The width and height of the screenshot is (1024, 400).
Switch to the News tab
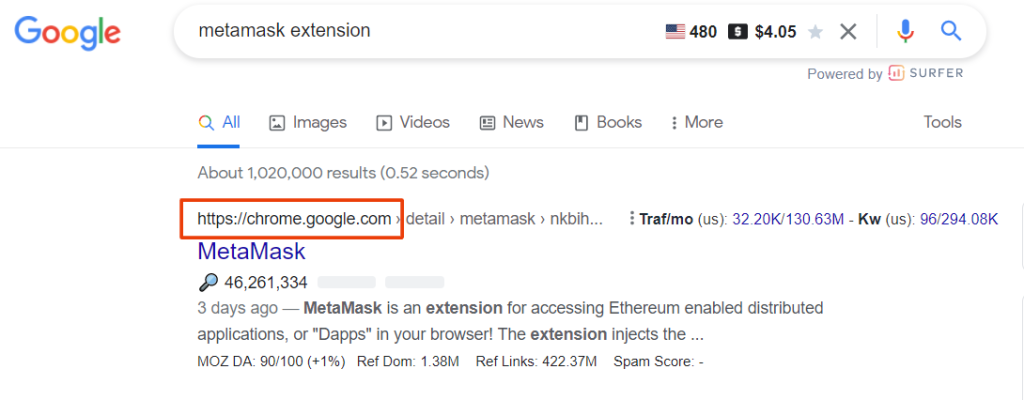511,122
